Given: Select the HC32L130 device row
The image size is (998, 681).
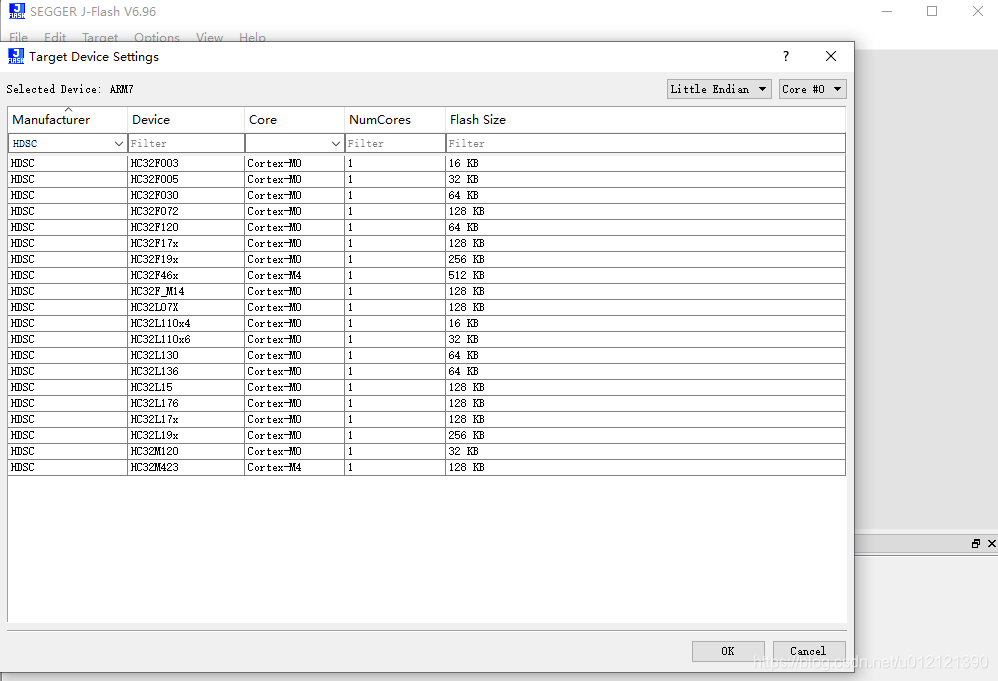Looking at the screenshot, I should (426, 355).
